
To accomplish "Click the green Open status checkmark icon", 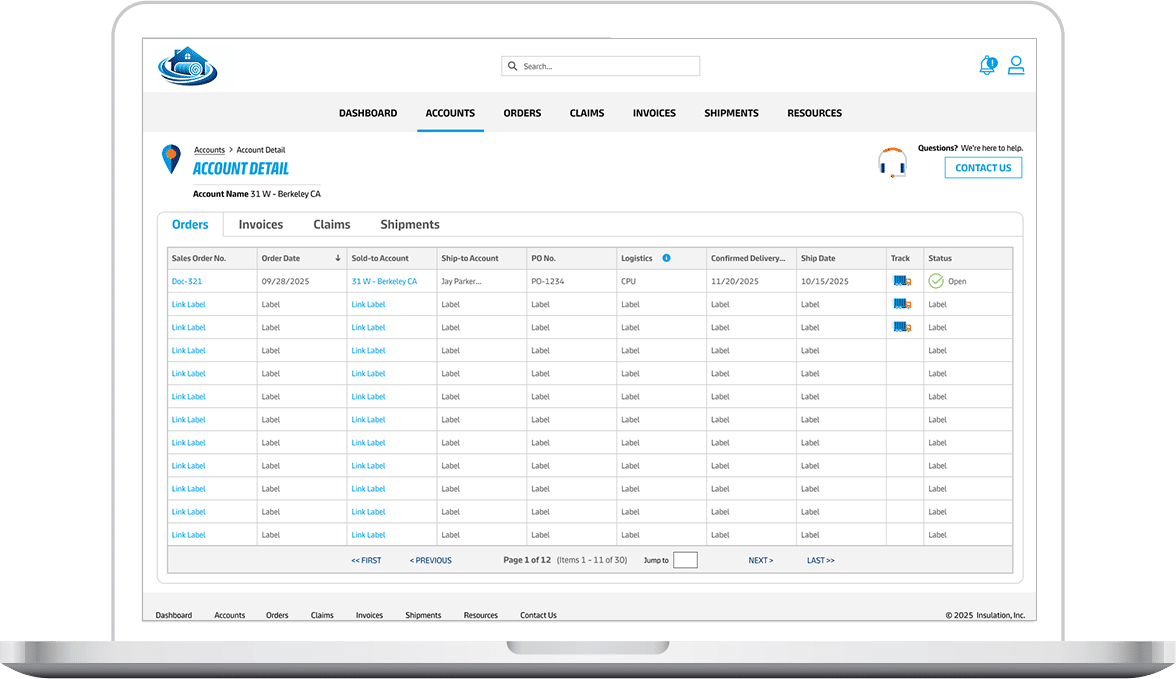I will click(x=936, y=281).
